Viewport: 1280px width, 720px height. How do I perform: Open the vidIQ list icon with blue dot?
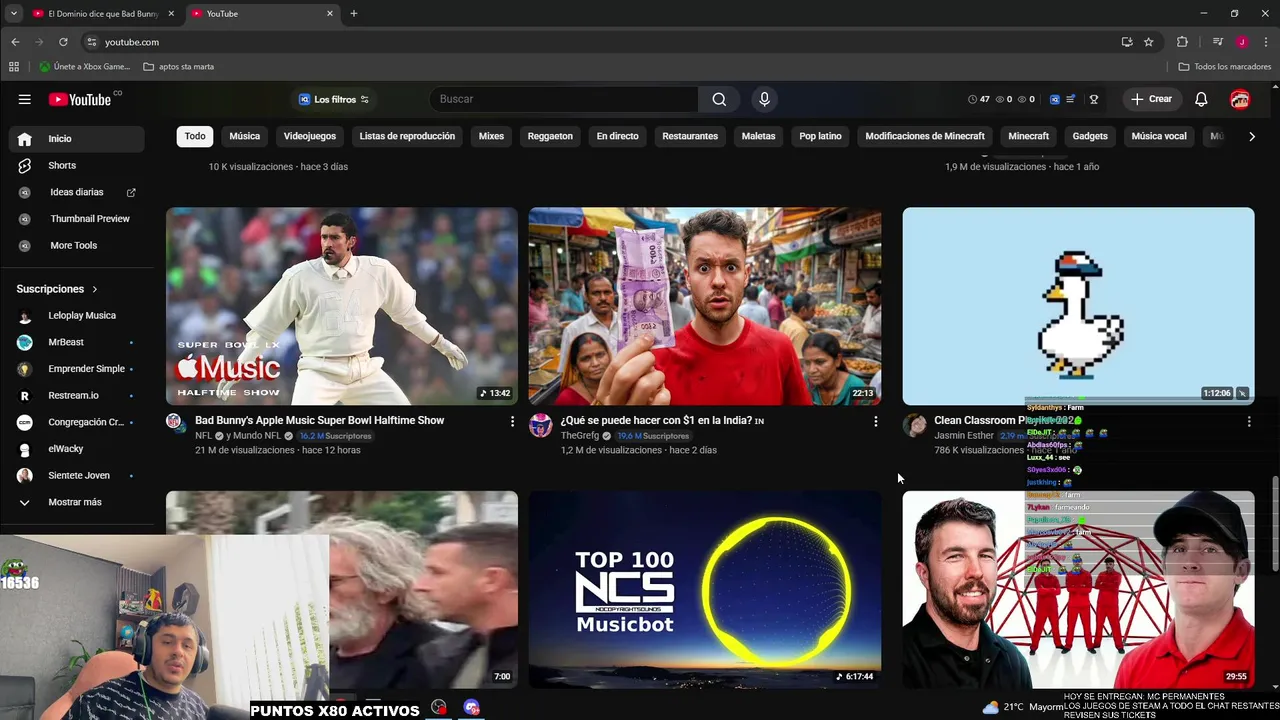pos(1071,99)
